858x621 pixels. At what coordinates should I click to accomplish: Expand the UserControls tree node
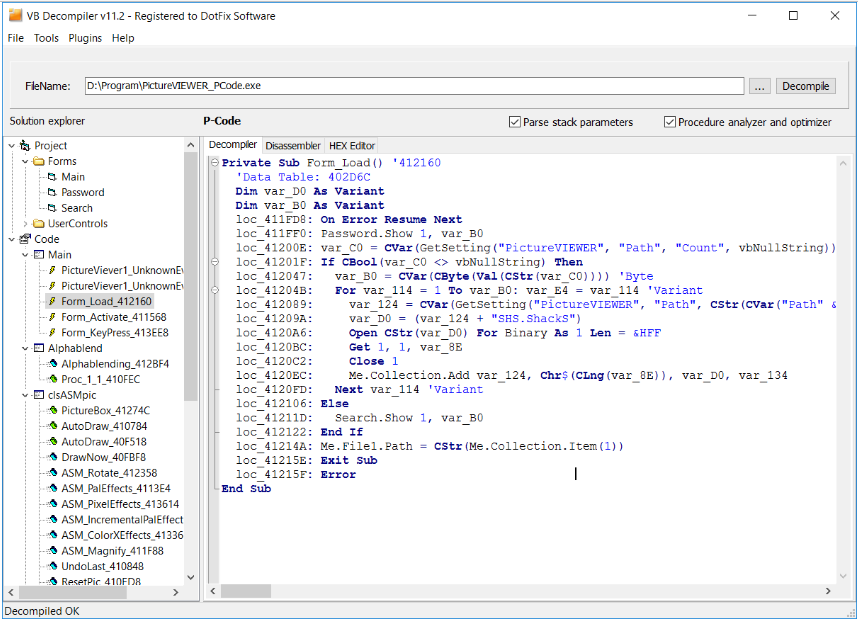[x=26, y=223]
